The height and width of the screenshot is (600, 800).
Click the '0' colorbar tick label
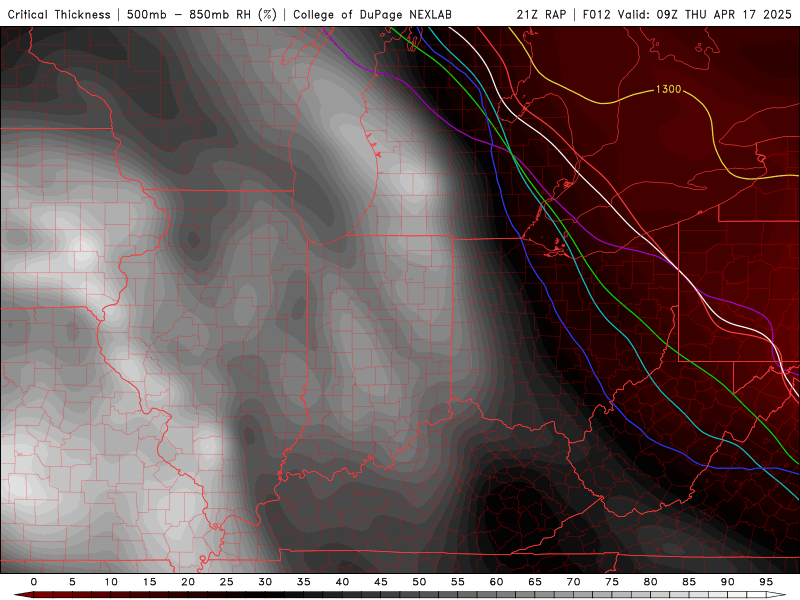coord(34,582)
